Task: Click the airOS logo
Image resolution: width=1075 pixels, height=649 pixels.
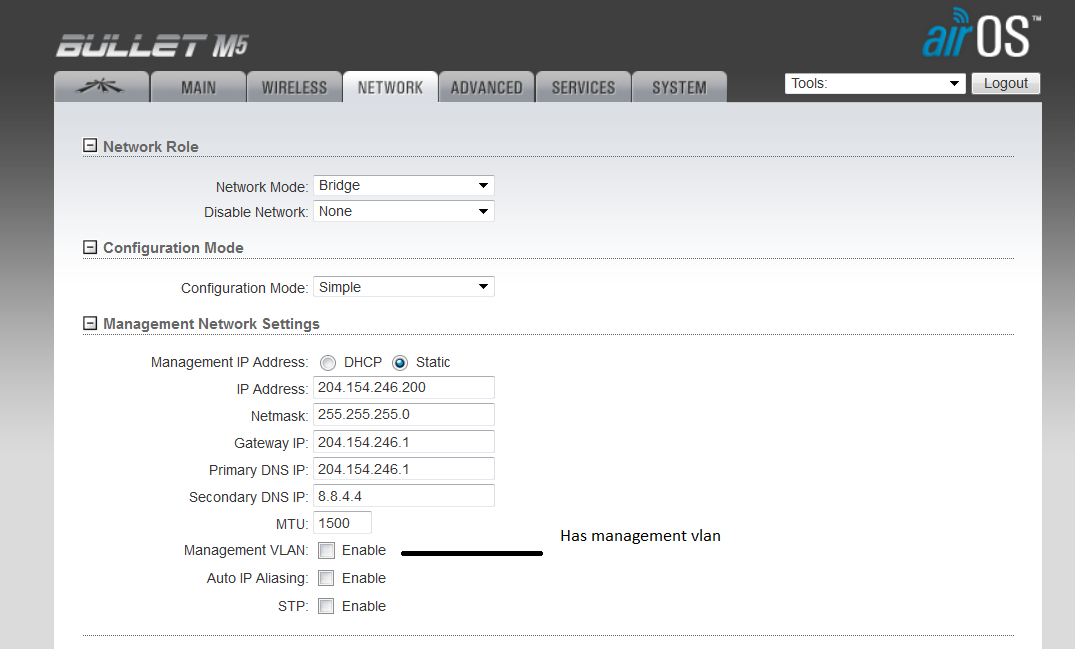Action: pyautogui.click(x=981, y=34)
